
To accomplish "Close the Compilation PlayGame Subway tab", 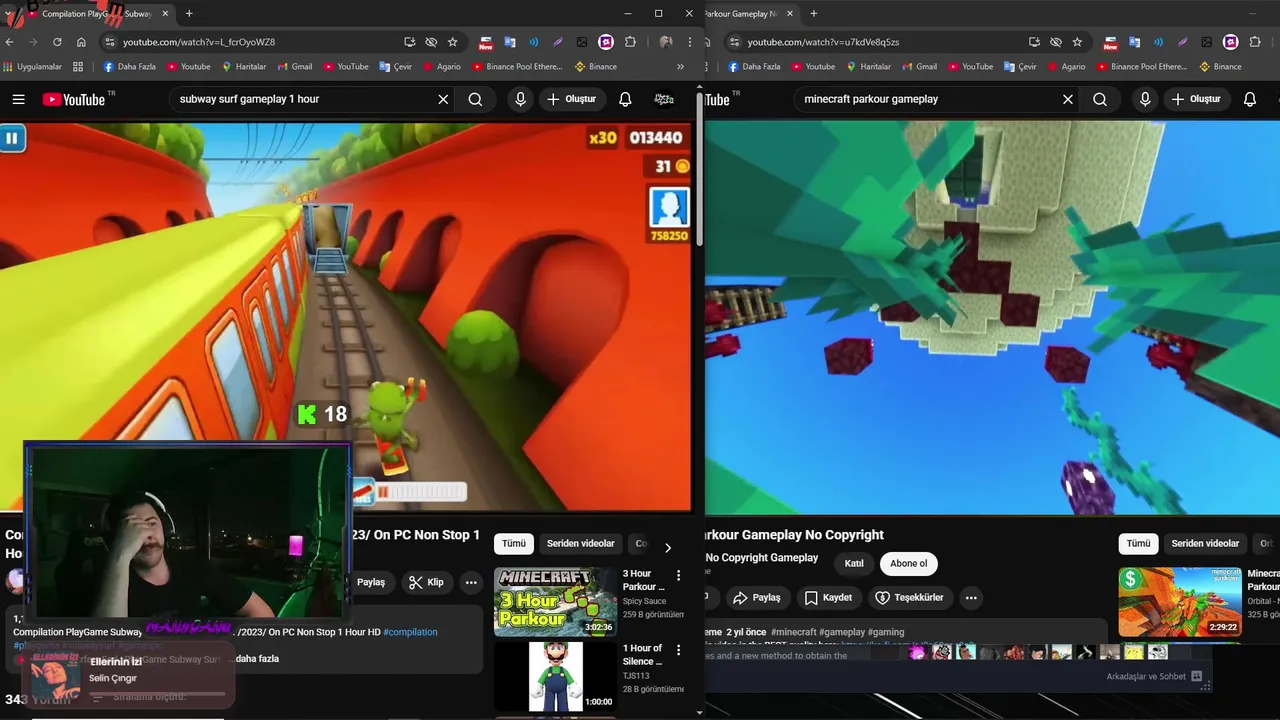I will tap(165, 14).
